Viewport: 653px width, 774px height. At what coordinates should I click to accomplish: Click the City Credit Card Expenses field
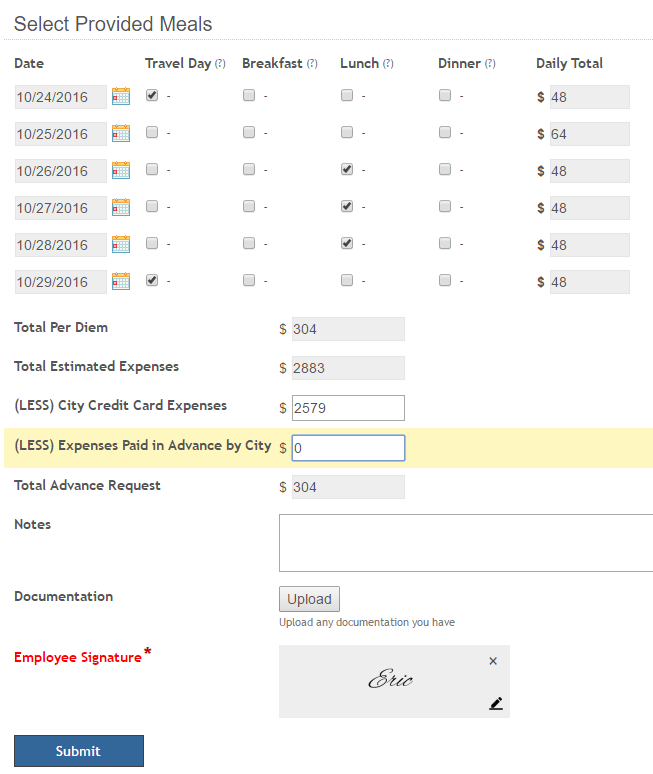click(347, 408)
